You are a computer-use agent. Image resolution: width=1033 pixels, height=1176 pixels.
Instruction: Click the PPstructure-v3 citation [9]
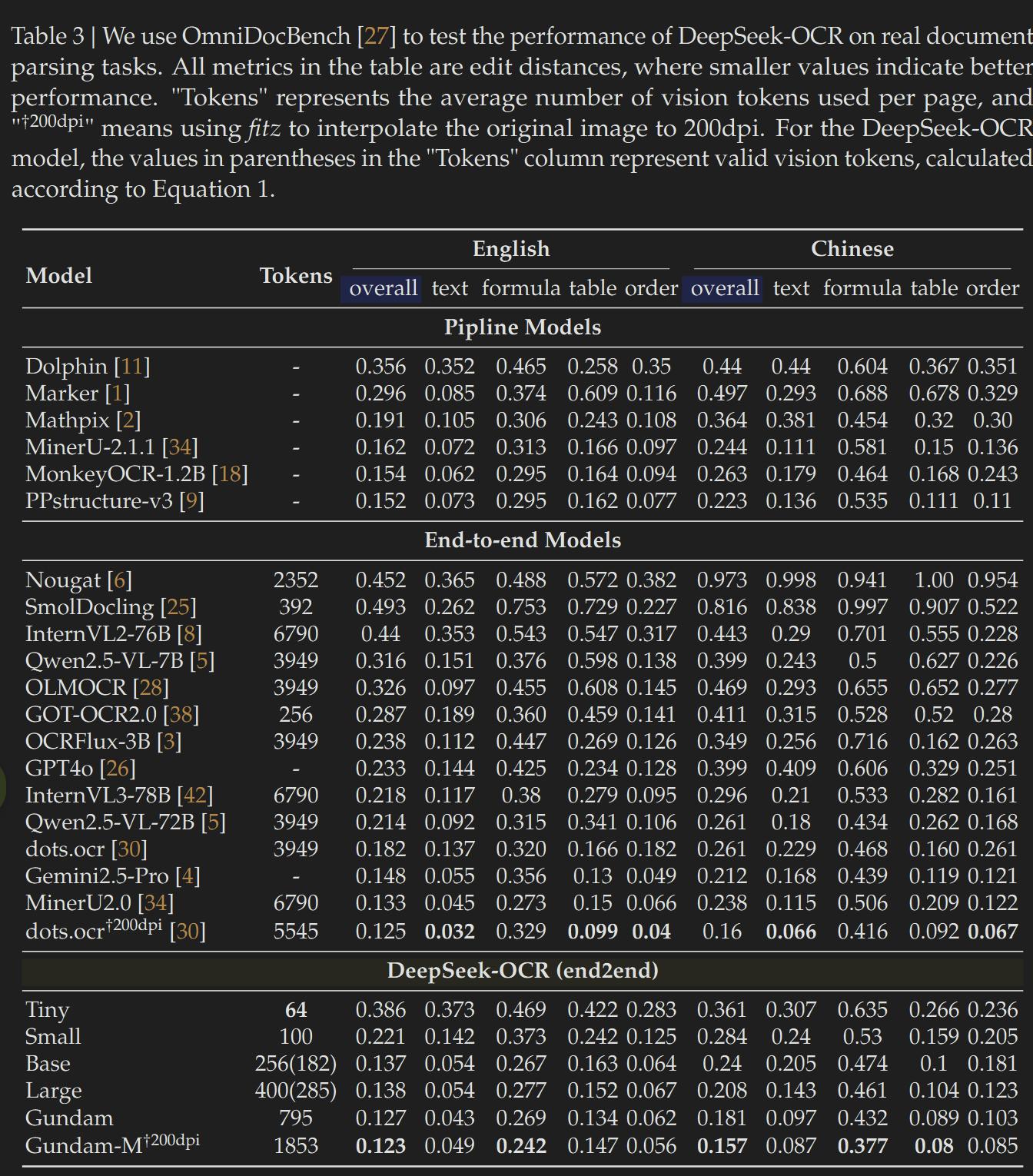(191, 501)
